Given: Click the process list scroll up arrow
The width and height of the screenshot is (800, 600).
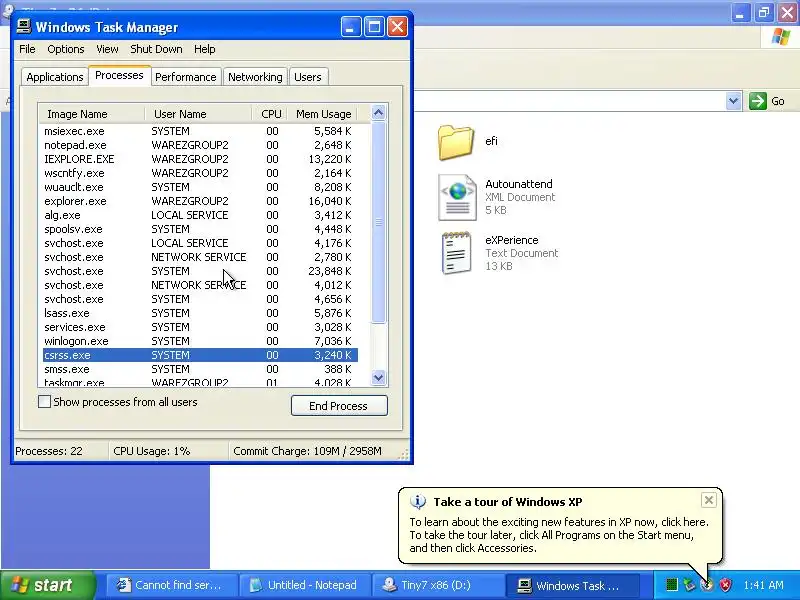Looking at the screenshot, I should (x=379, y=112).
